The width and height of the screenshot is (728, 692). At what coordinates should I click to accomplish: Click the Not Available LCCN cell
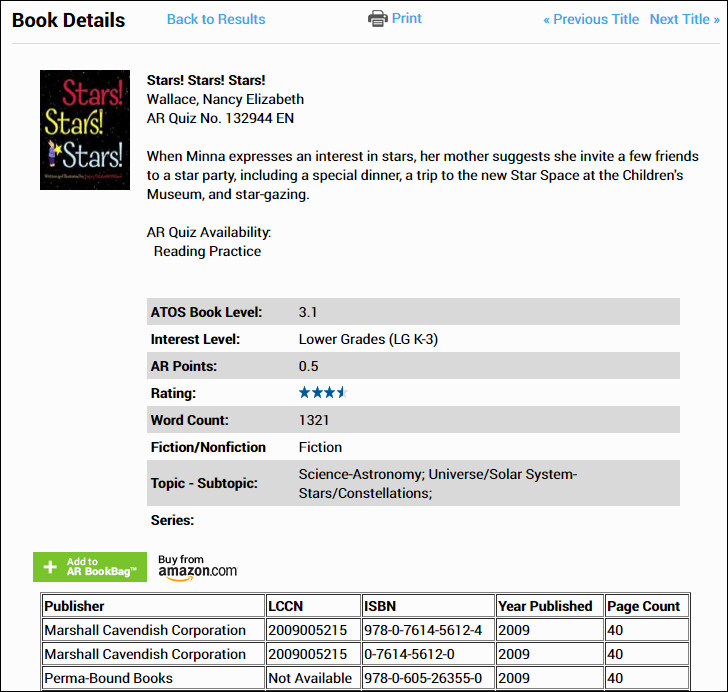click(x=314, y=678)
